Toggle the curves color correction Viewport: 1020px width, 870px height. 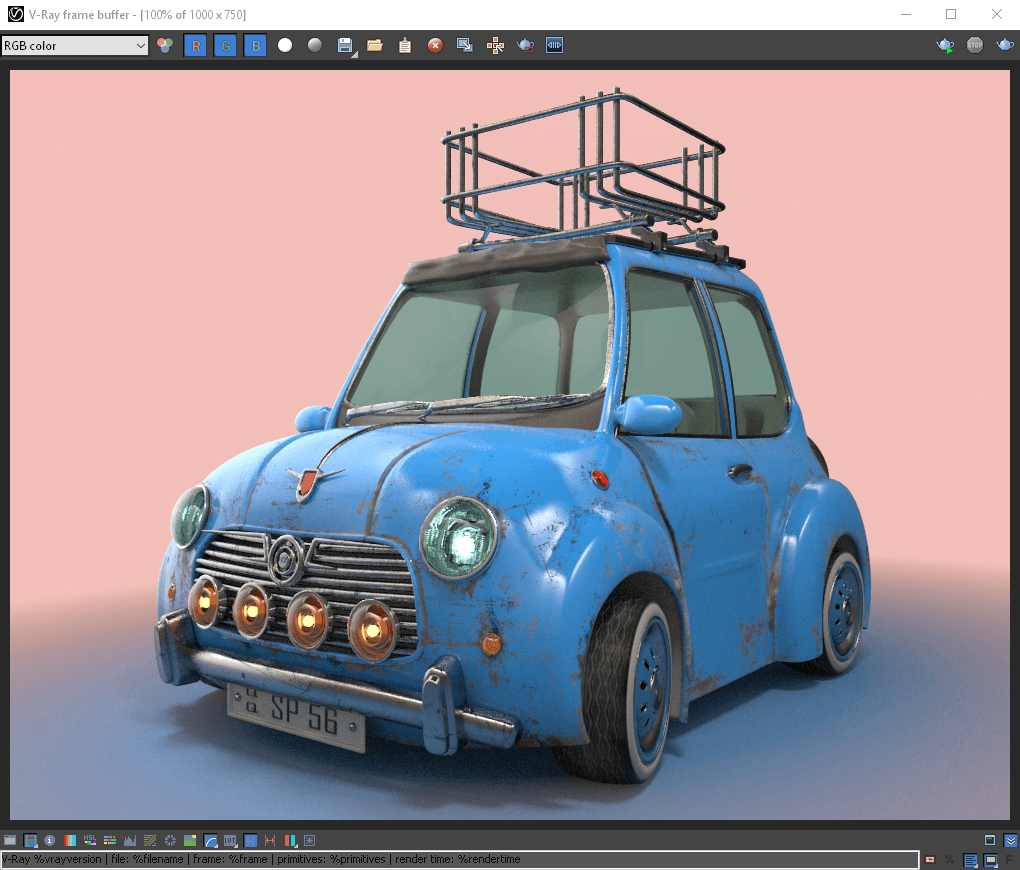pyautogui.click(x=208, y=840)
